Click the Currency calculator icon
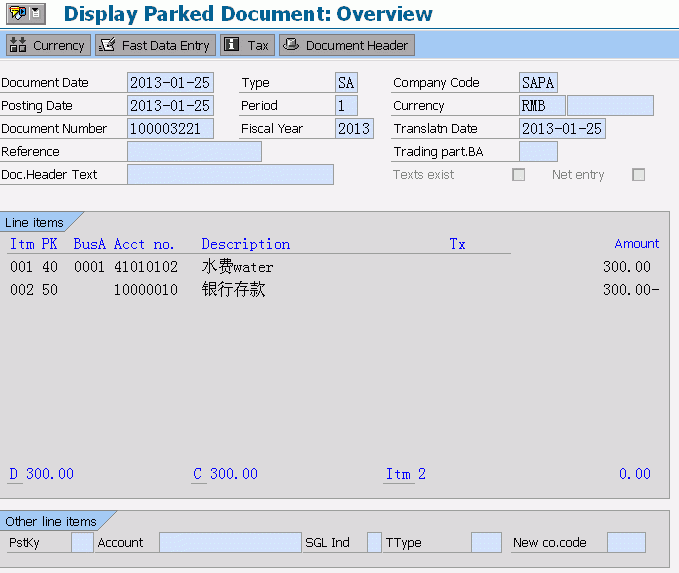The width and height of the screenshot is (679, 573). click(x=18, y=45)
